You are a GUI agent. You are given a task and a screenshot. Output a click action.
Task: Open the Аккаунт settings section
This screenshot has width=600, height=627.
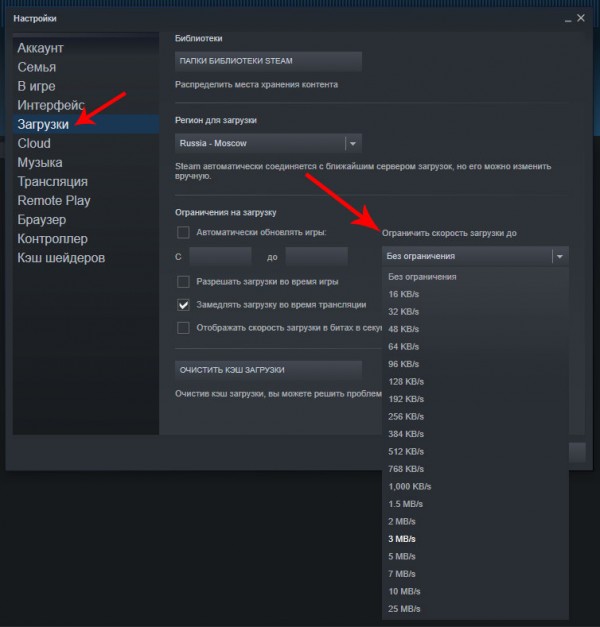pos(86,48)
